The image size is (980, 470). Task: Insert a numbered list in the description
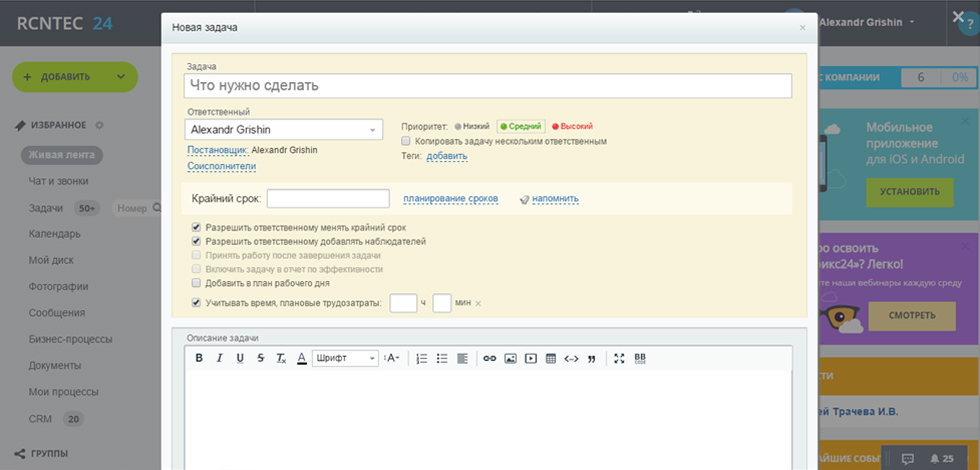[421, 358]
